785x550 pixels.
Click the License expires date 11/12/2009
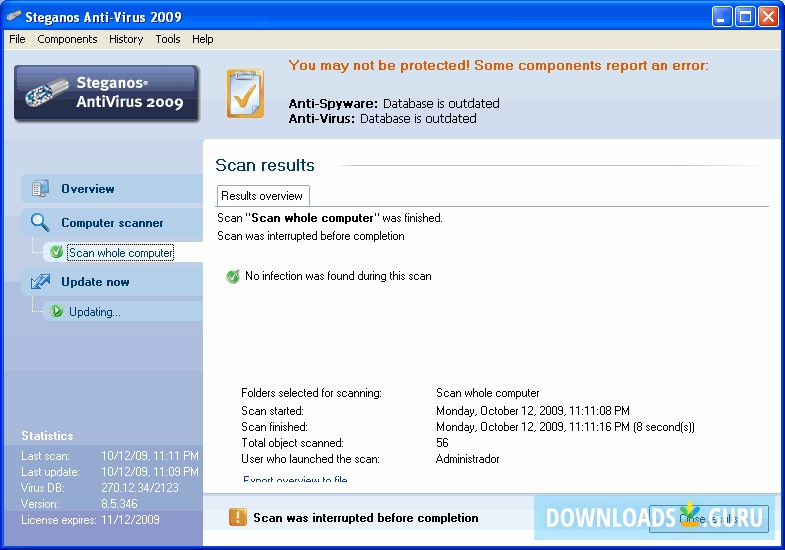(x=130, y=520)
